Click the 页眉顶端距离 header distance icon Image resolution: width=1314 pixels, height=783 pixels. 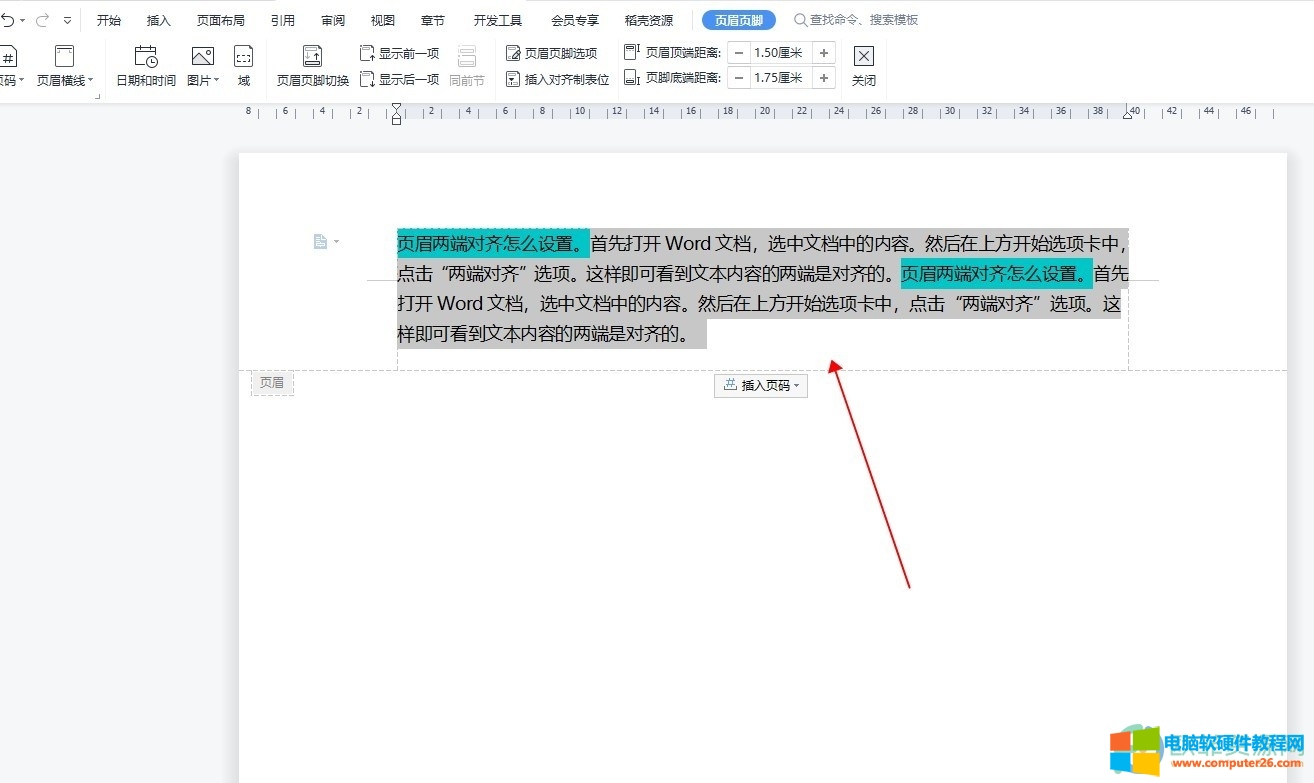[631, 52]
